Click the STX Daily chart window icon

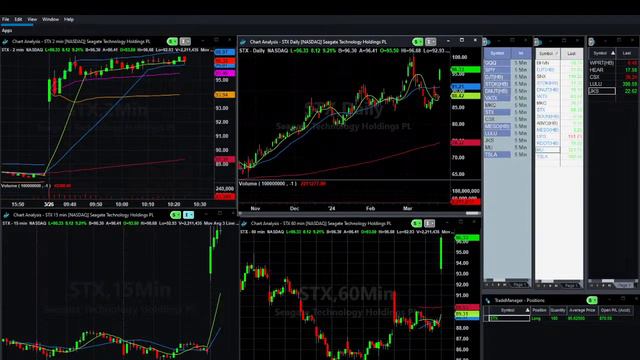coord(243,42)
